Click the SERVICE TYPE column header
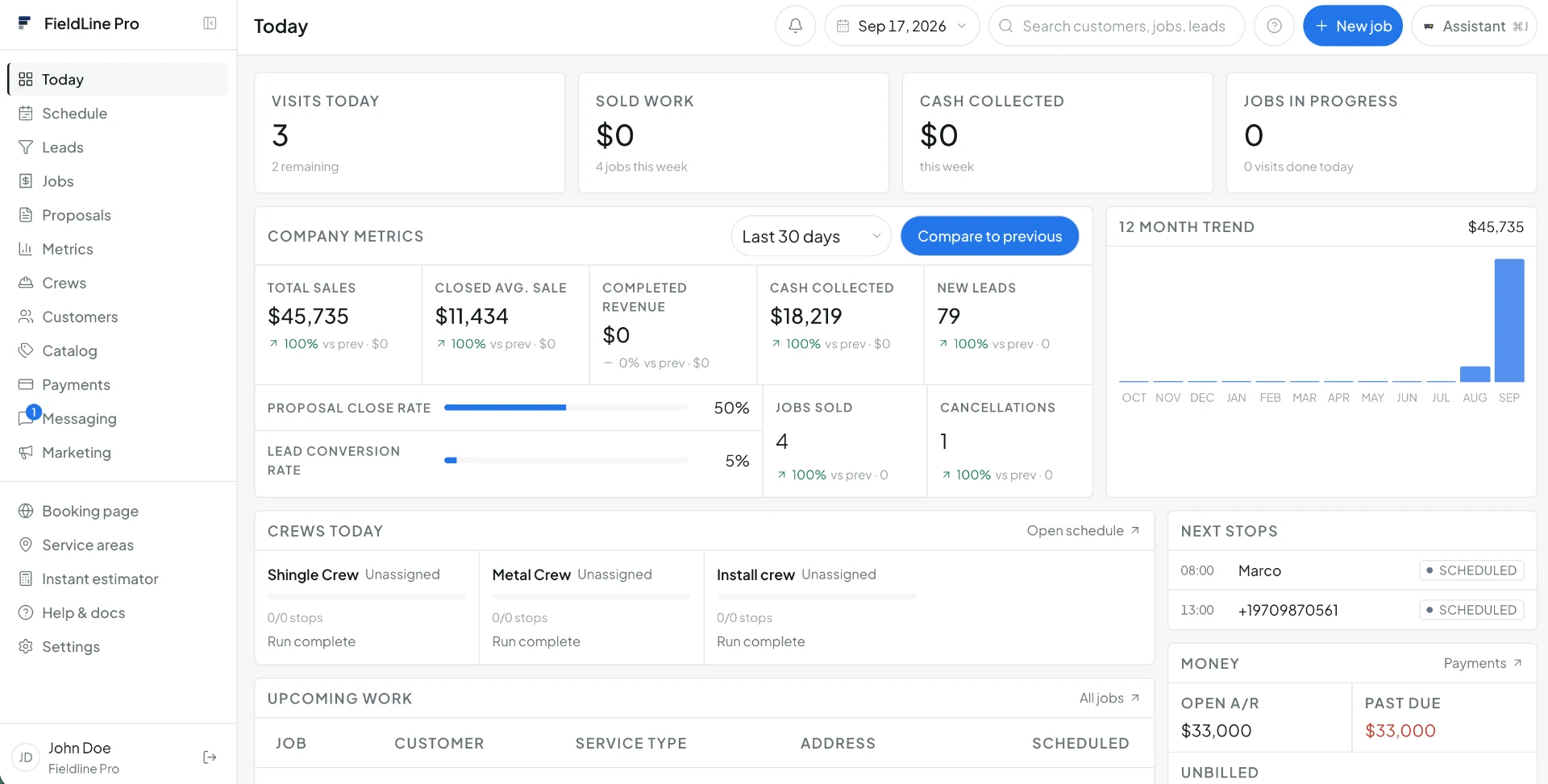 (630, 743)
